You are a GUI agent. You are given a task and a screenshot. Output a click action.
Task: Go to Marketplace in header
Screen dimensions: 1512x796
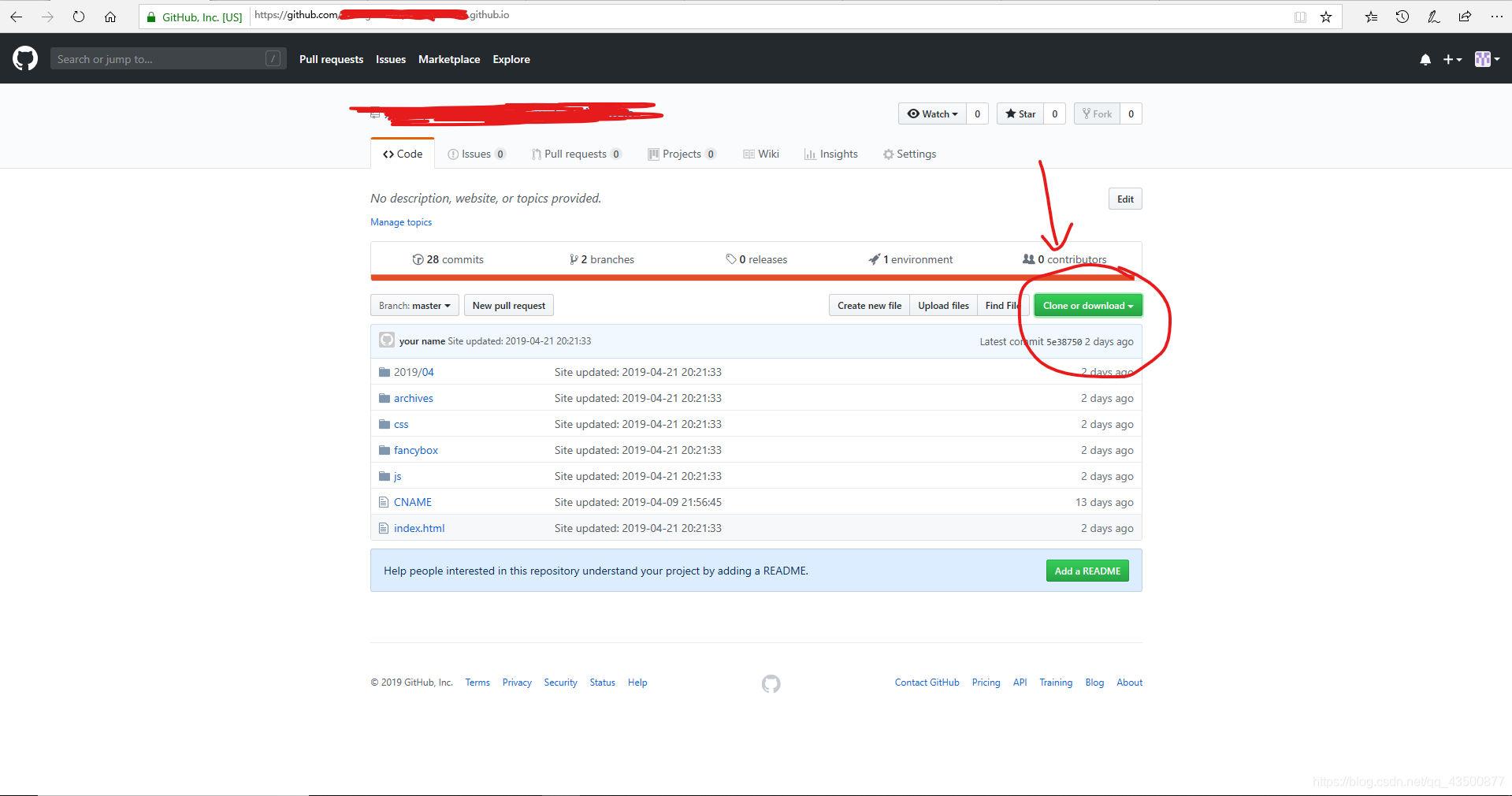click(449, 59)
